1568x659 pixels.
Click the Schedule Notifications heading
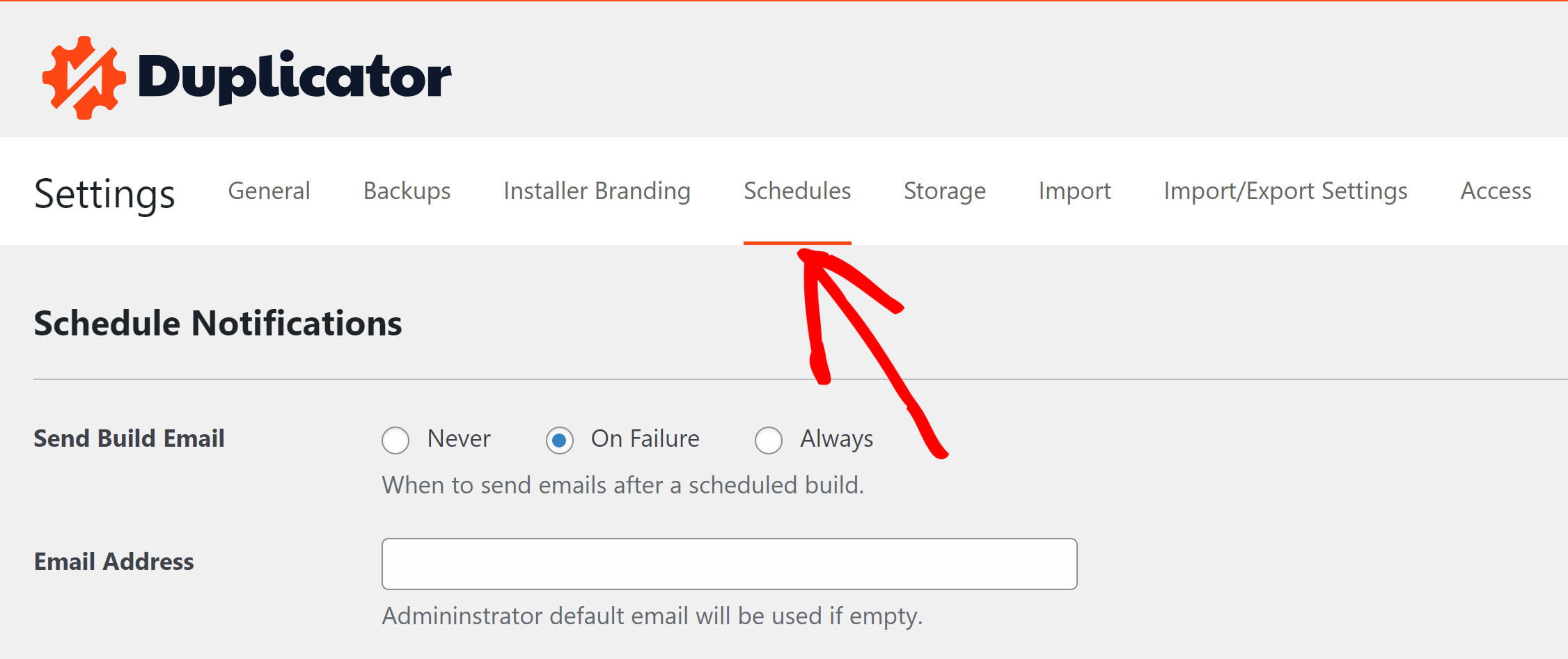pyautogui.click(x=218, y=324)
